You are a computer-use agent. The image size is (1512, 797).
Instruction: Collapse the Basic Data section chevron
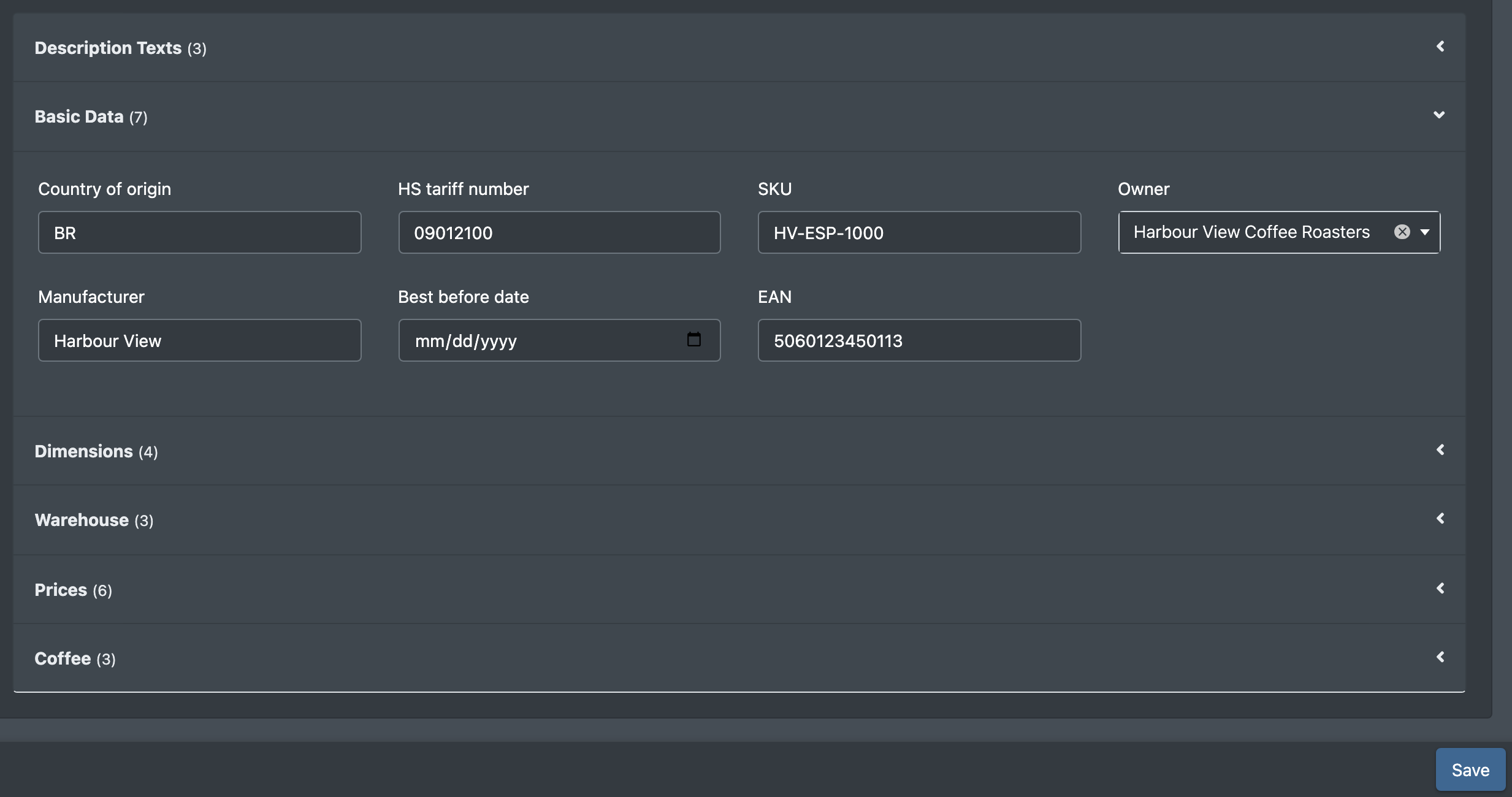click(x=1439, y=115)
